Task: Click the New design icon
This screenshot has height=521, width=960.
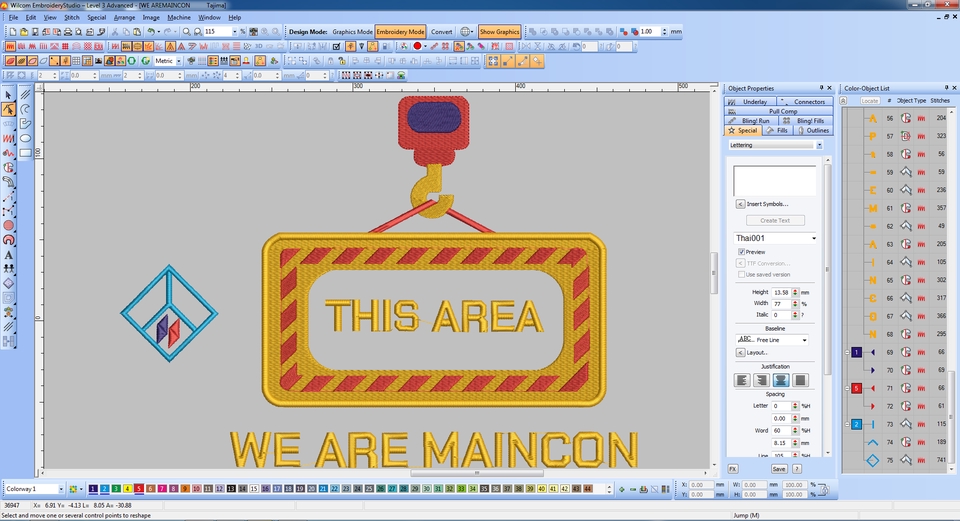Action: [13, 31]
